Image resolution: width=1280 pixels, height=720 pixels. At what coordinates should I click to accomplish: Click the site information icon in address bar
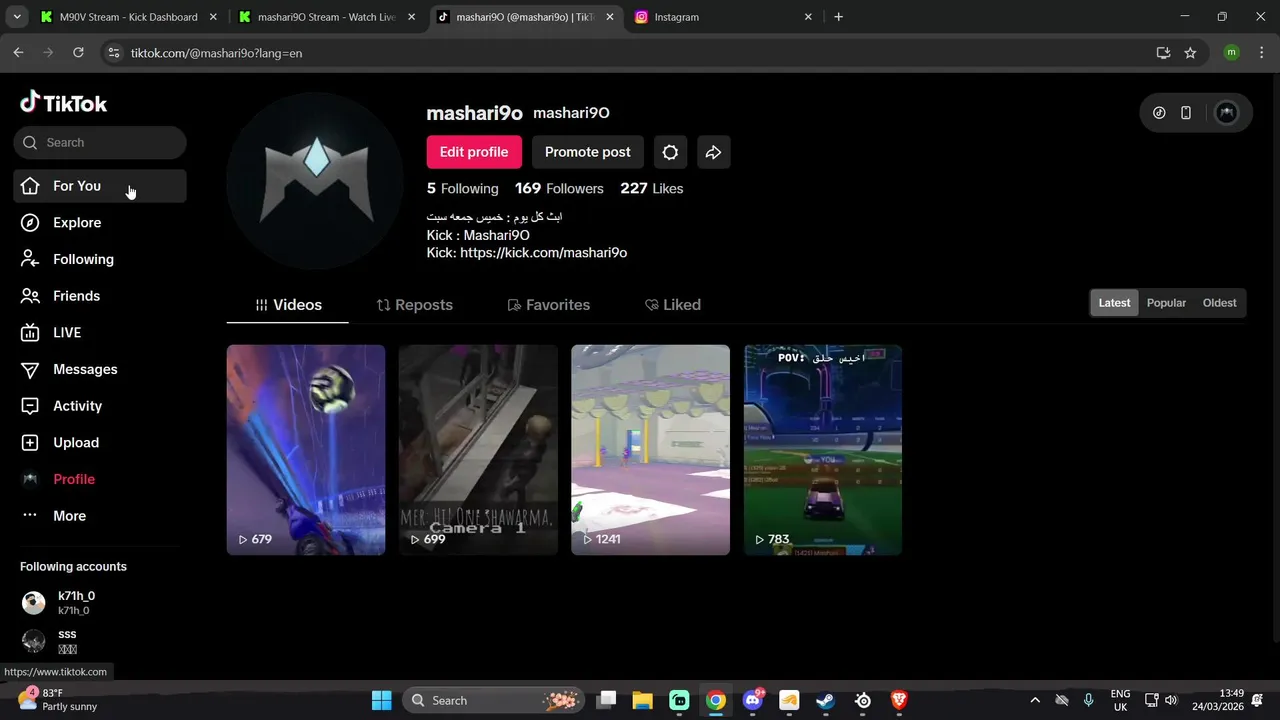click(114, 53)
